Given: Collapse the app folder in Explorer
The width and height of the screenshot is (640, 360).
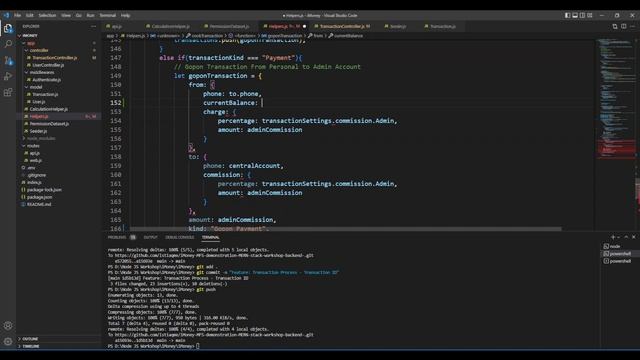Looking at the screenshot, I should tap(31, 43).
